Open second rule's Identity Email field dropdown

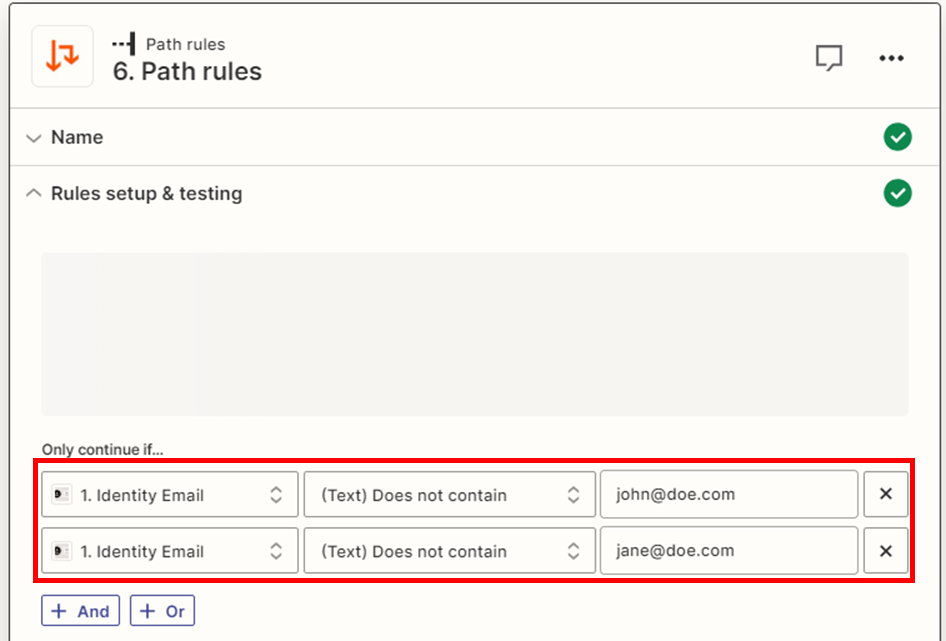[x=170, y=551]
